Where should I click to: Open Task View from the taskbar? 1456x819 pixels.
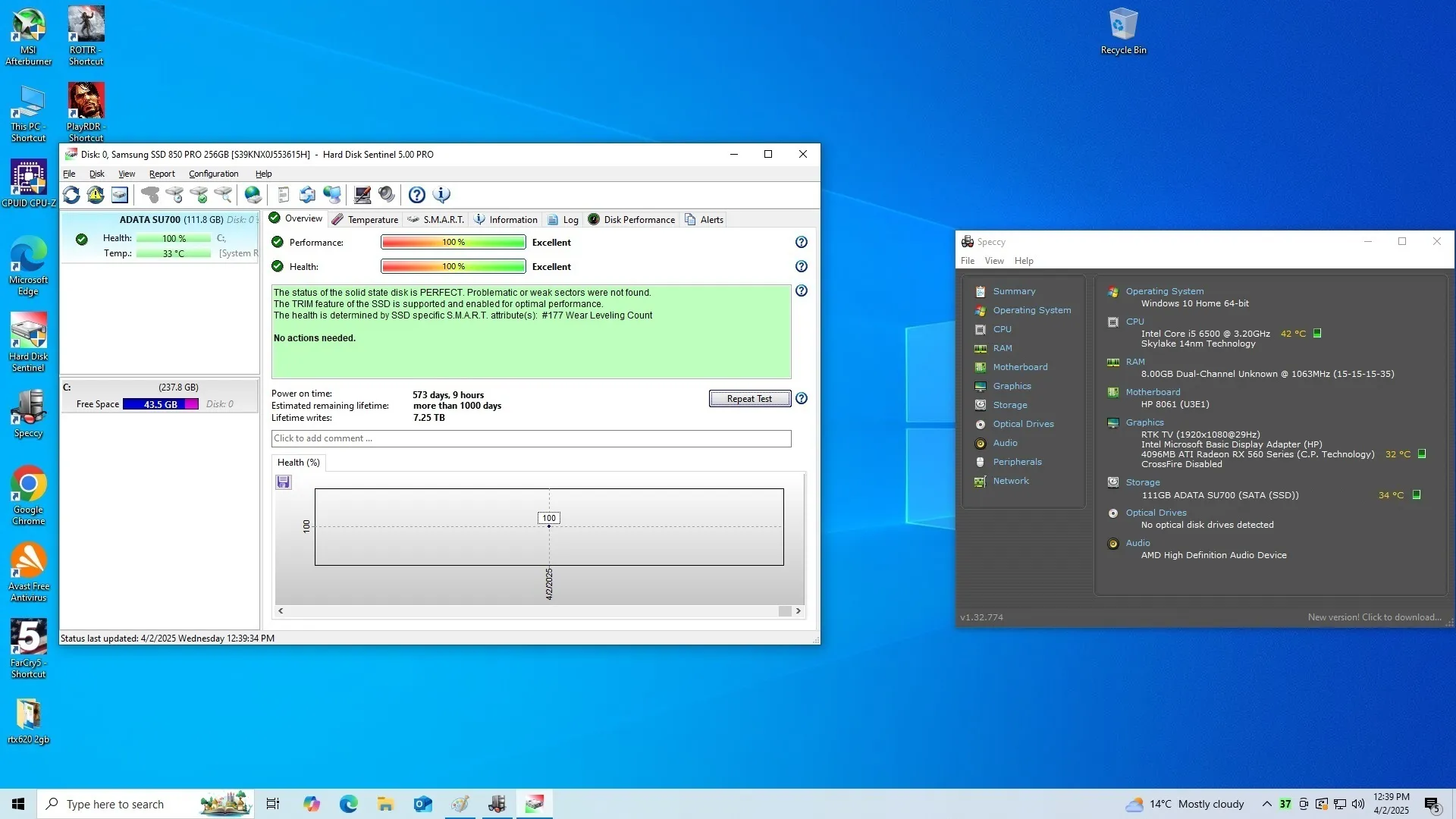click(x=273, y=804)
